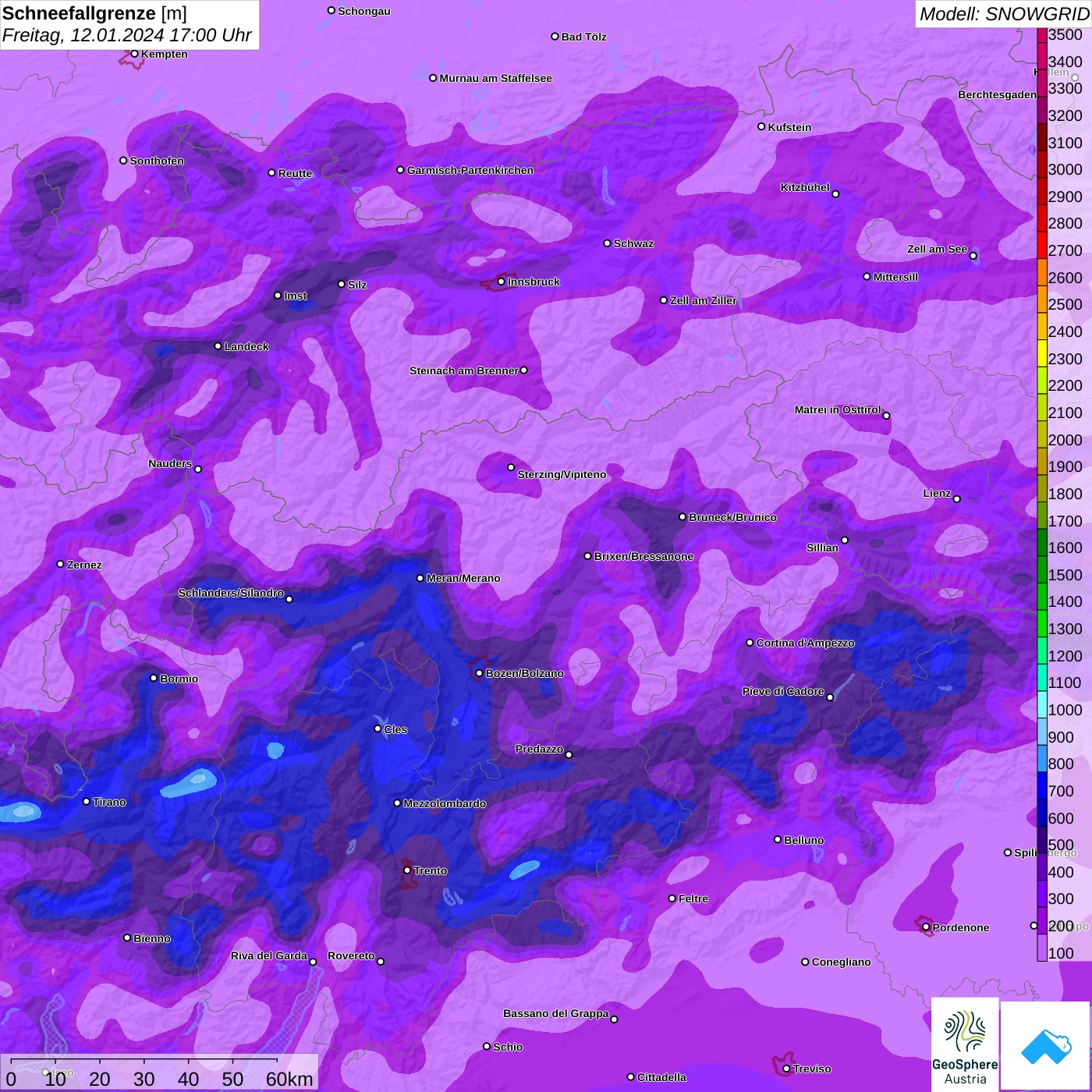Image resolution: width=1092 pixels, height=1092 pixels.
Task: Click the Meran/Merano label
Action: 463,578
